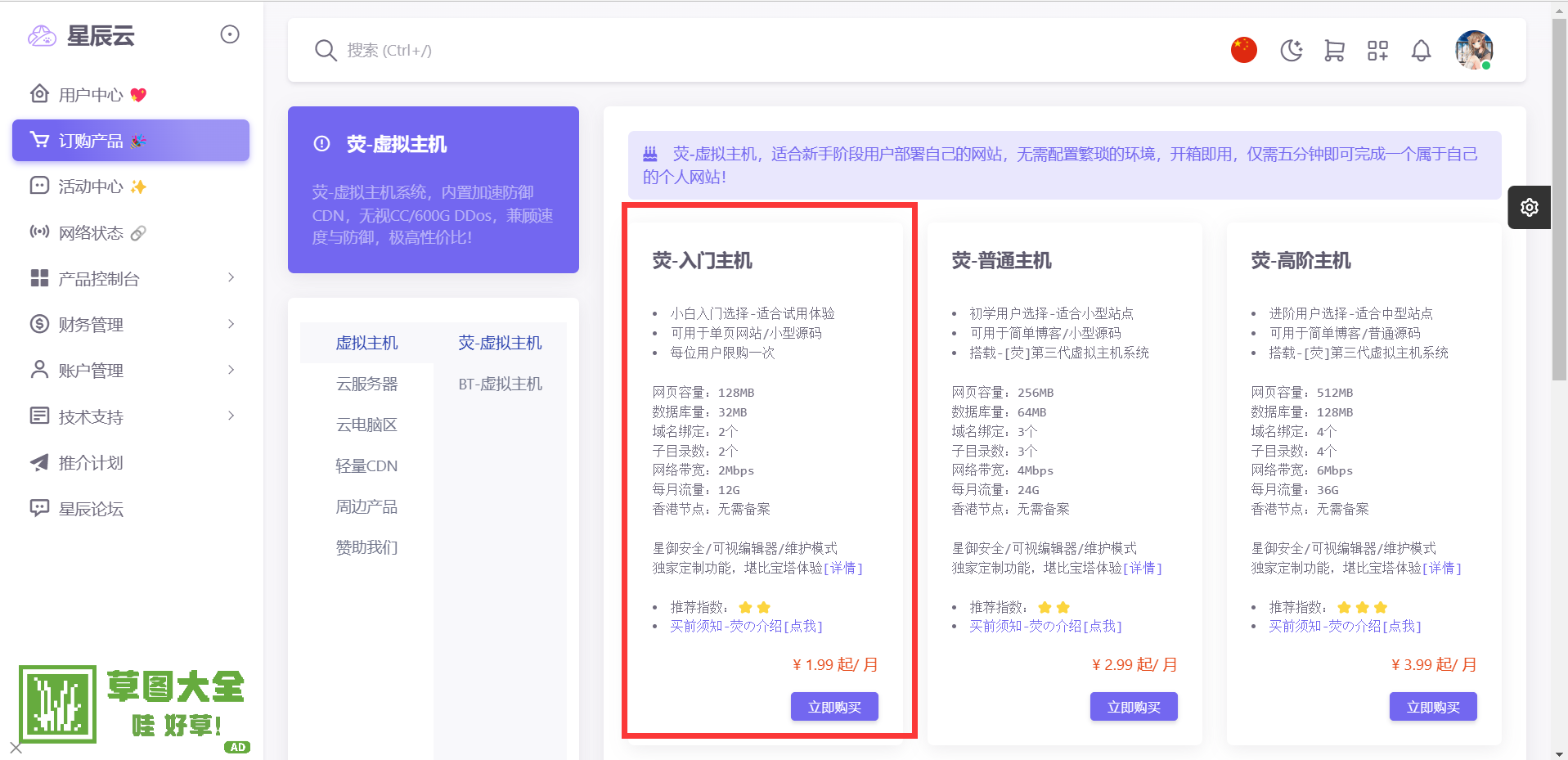The width and height of the screenshot is (1568, 760).
Task: Toggle dark mode with moon icon
Action: 1291,51
